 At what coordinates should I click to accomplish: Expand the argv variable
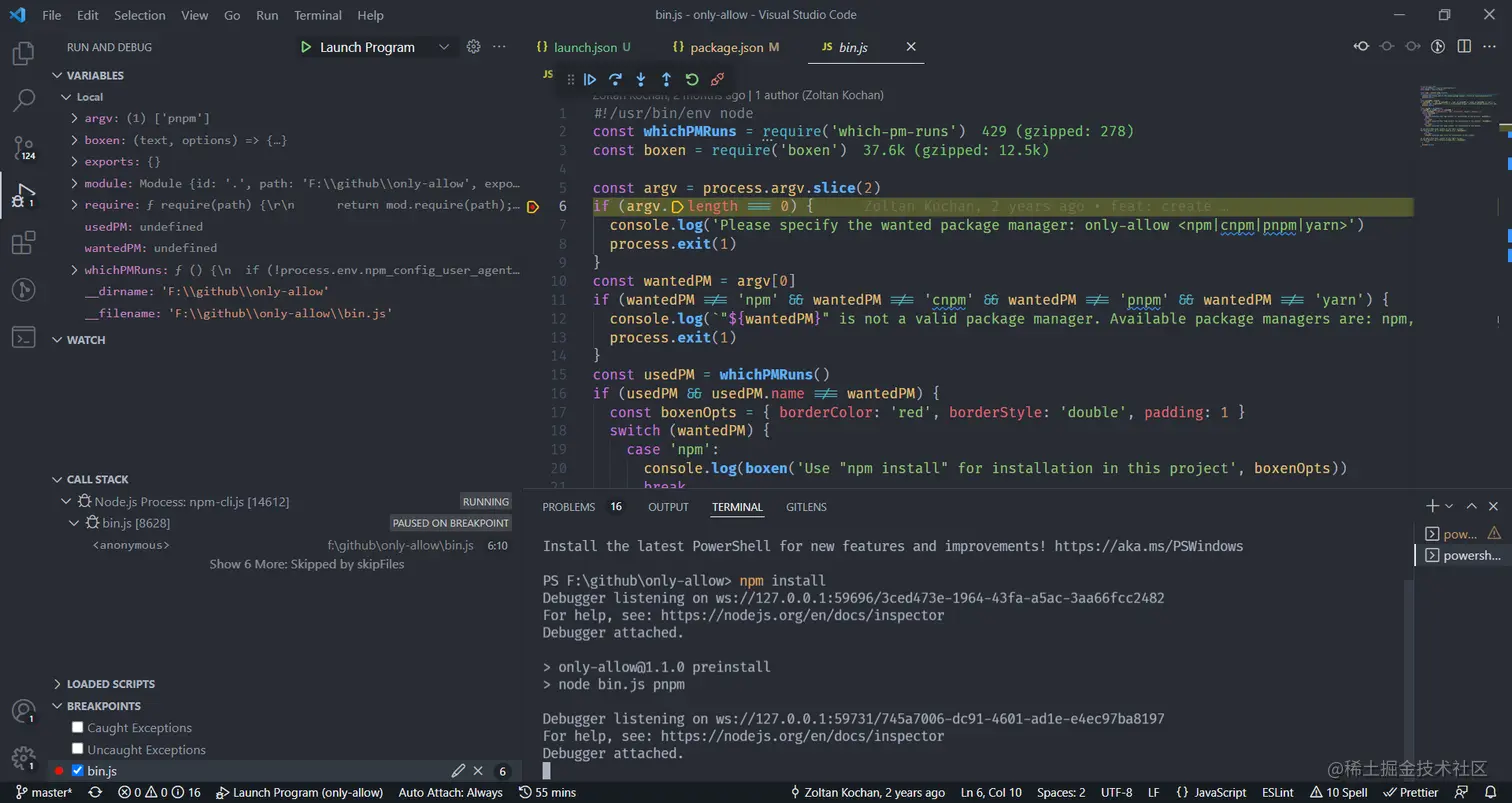[75, 118]
